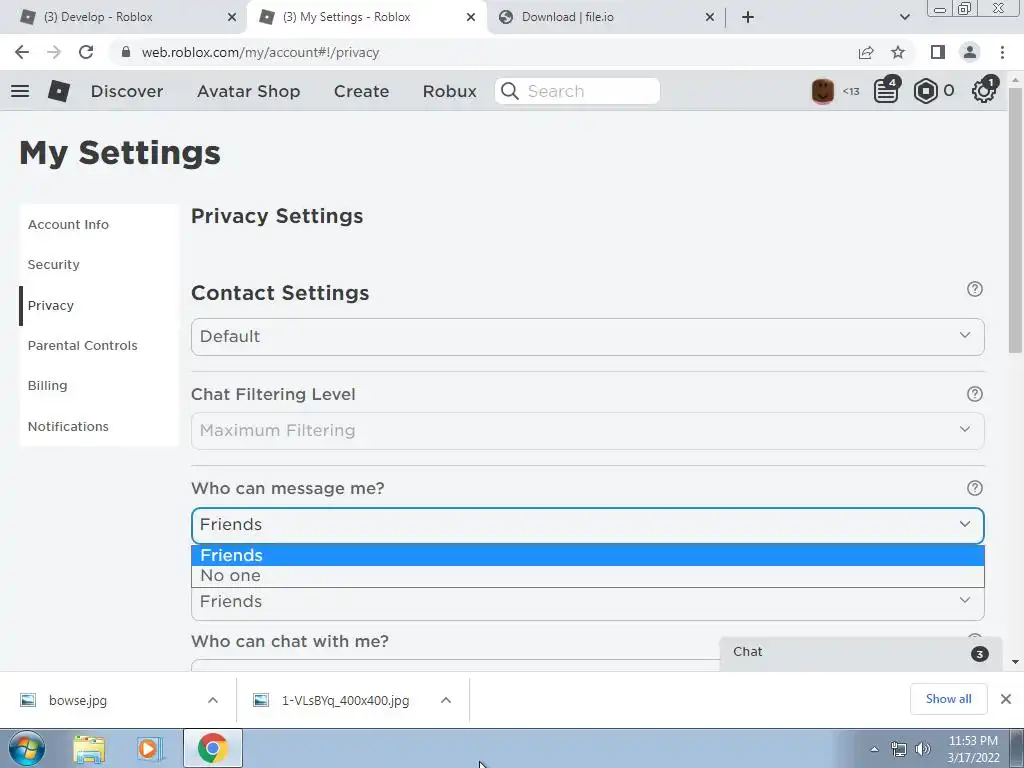Viewport: 1024px width, 768px height.
Task: Expand 1-VLsBYq_400x400.jpg download options arrow
Action: (446, 700)
